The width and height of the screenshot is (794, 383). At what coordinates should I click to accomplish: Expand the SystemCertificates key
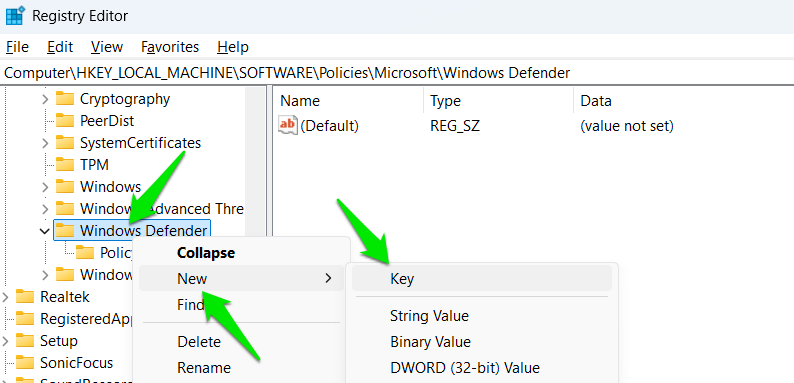(45, 143)
